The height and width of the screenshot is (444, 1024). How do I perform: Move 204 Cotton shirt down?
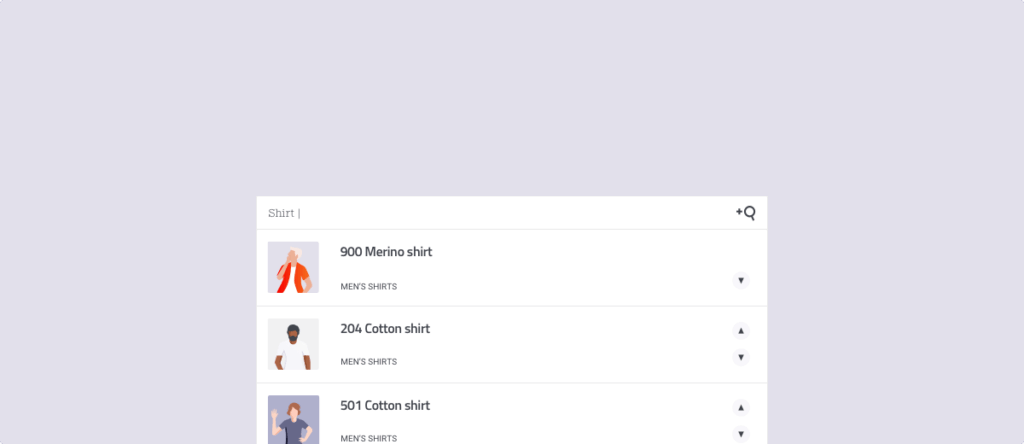741,357
